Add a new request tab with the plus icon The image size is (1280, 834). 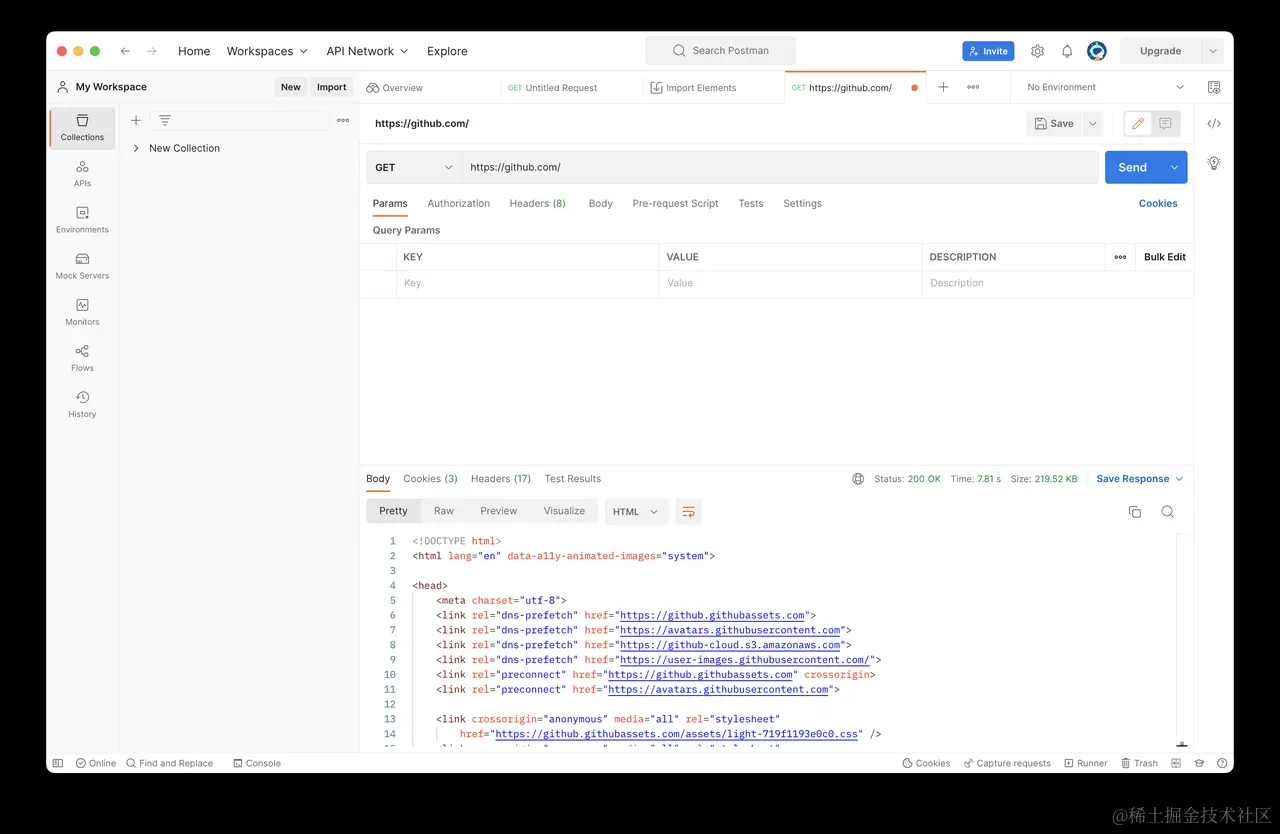[x=943, y=87]
